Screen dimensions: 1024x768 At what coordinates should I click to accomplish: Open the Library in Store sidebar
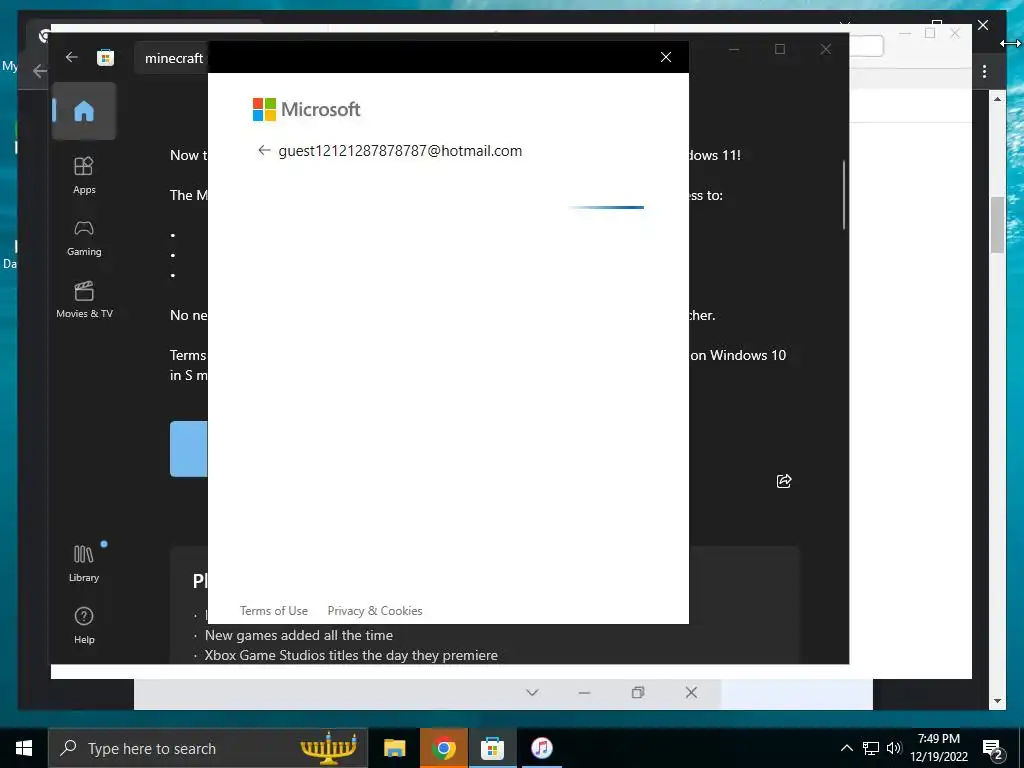click(x=84, y=564)
